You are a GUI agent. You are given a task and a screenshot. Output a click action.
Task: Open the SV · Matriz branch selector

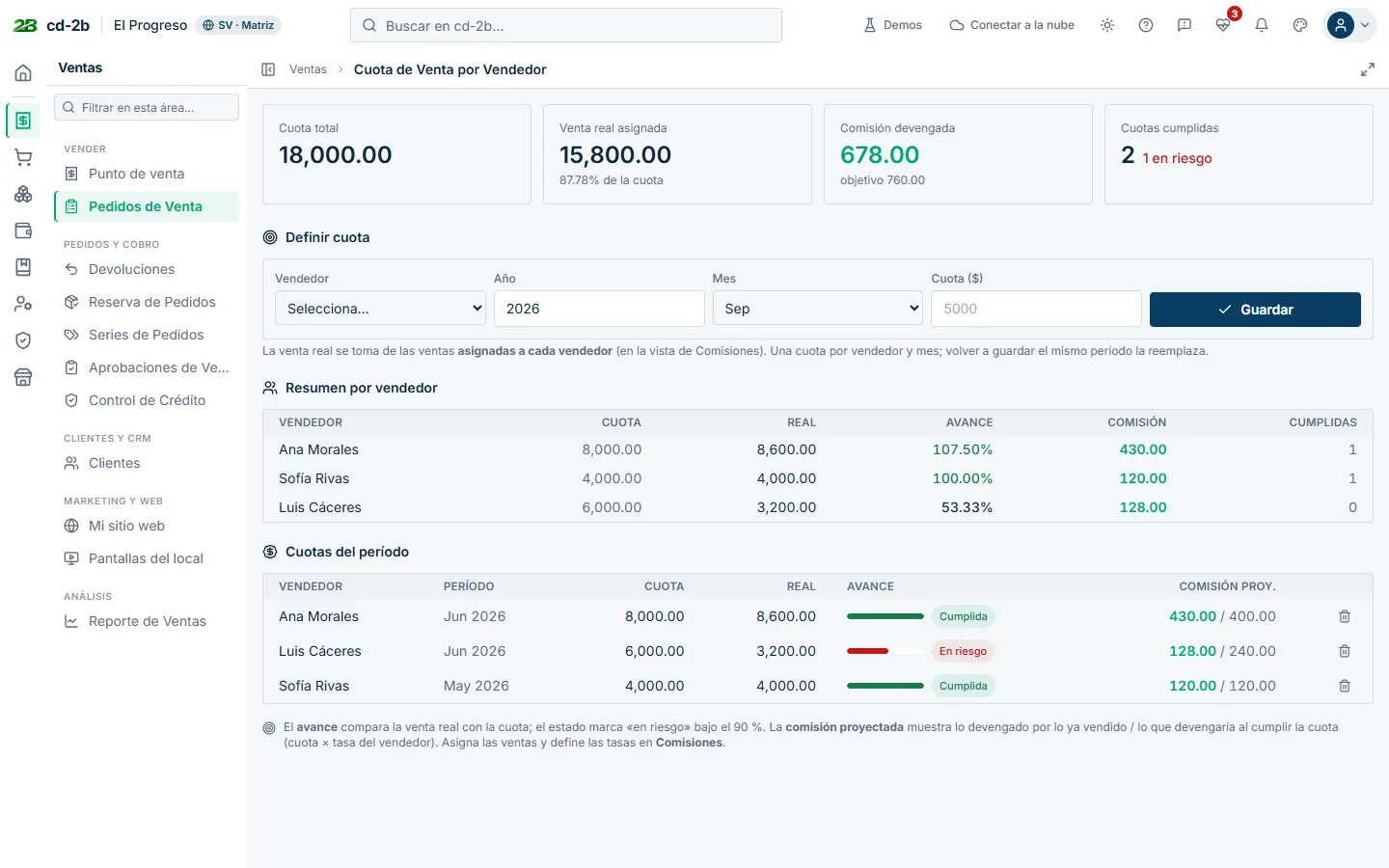pos(238,25)
